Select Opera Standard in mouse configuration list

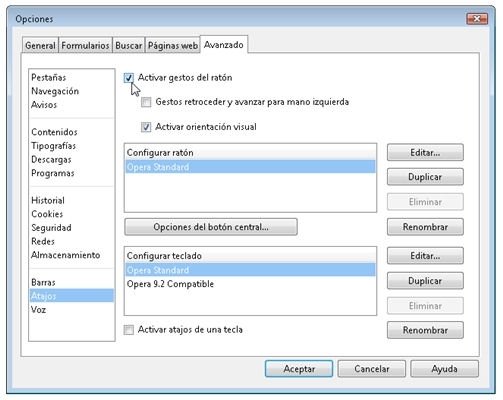pos(250,167)
